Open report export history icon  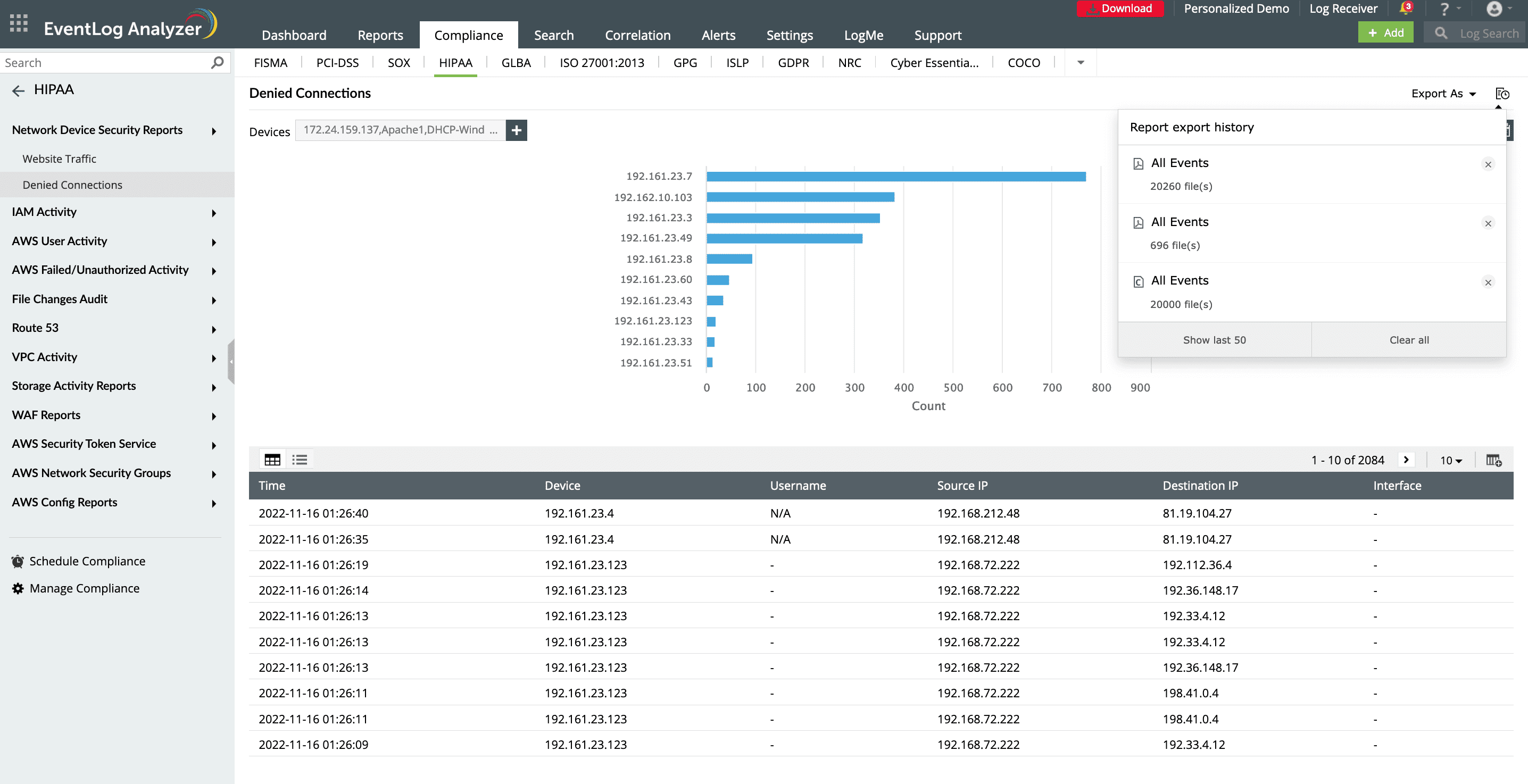[1502, 94]
